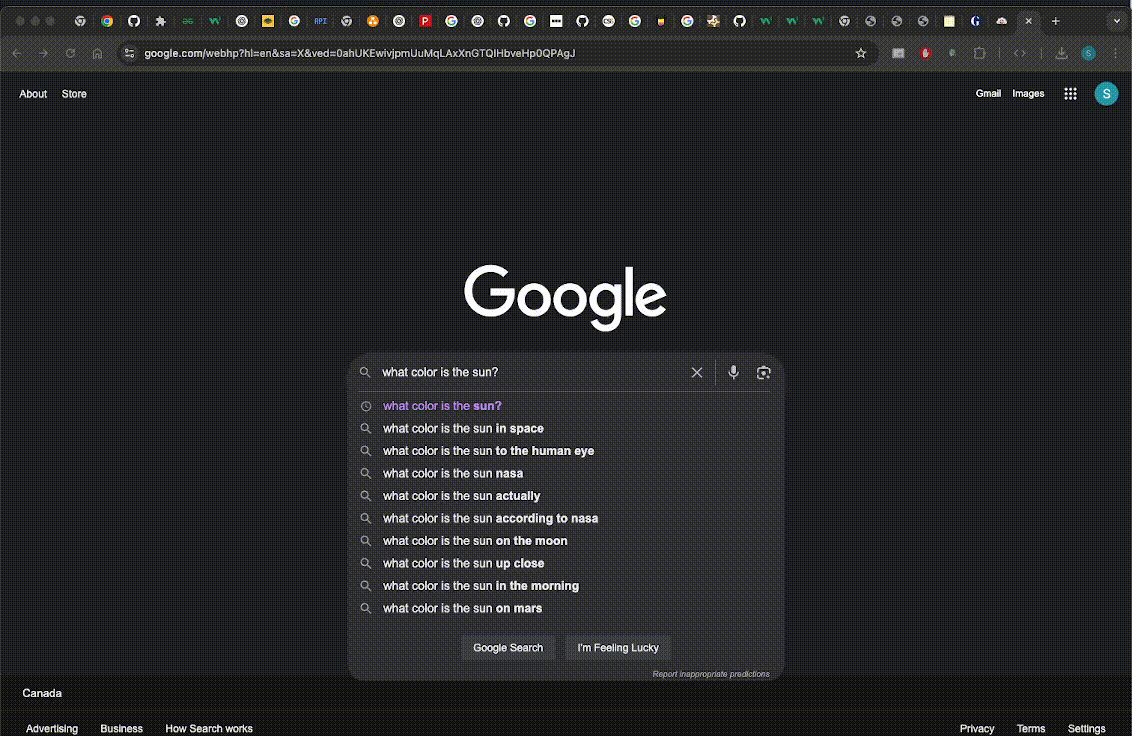Open the red hand ad blocker extension
1132x736 pixels.
[x=926, y=53]
